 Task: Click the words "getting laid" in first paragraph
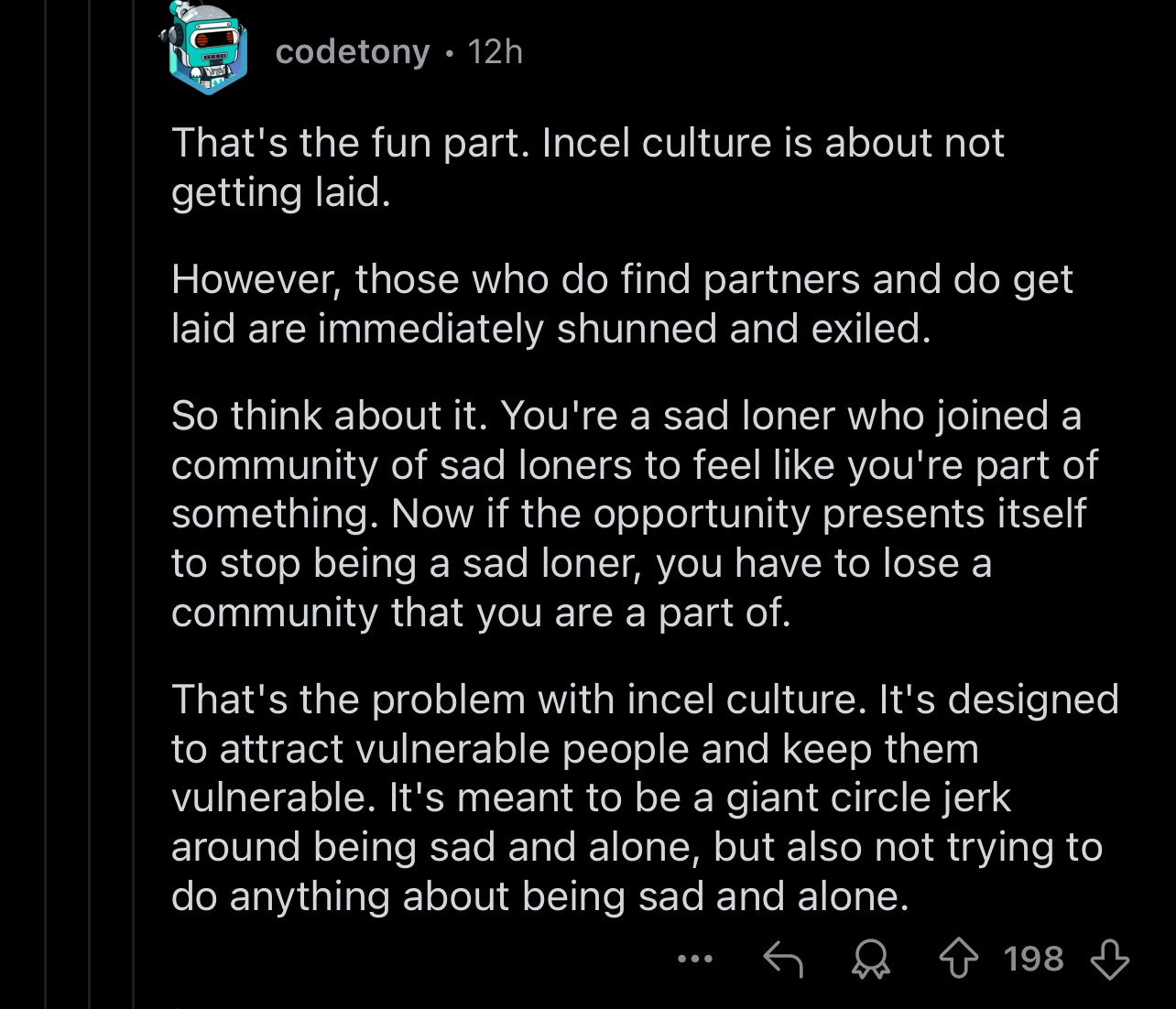[278, 192]
